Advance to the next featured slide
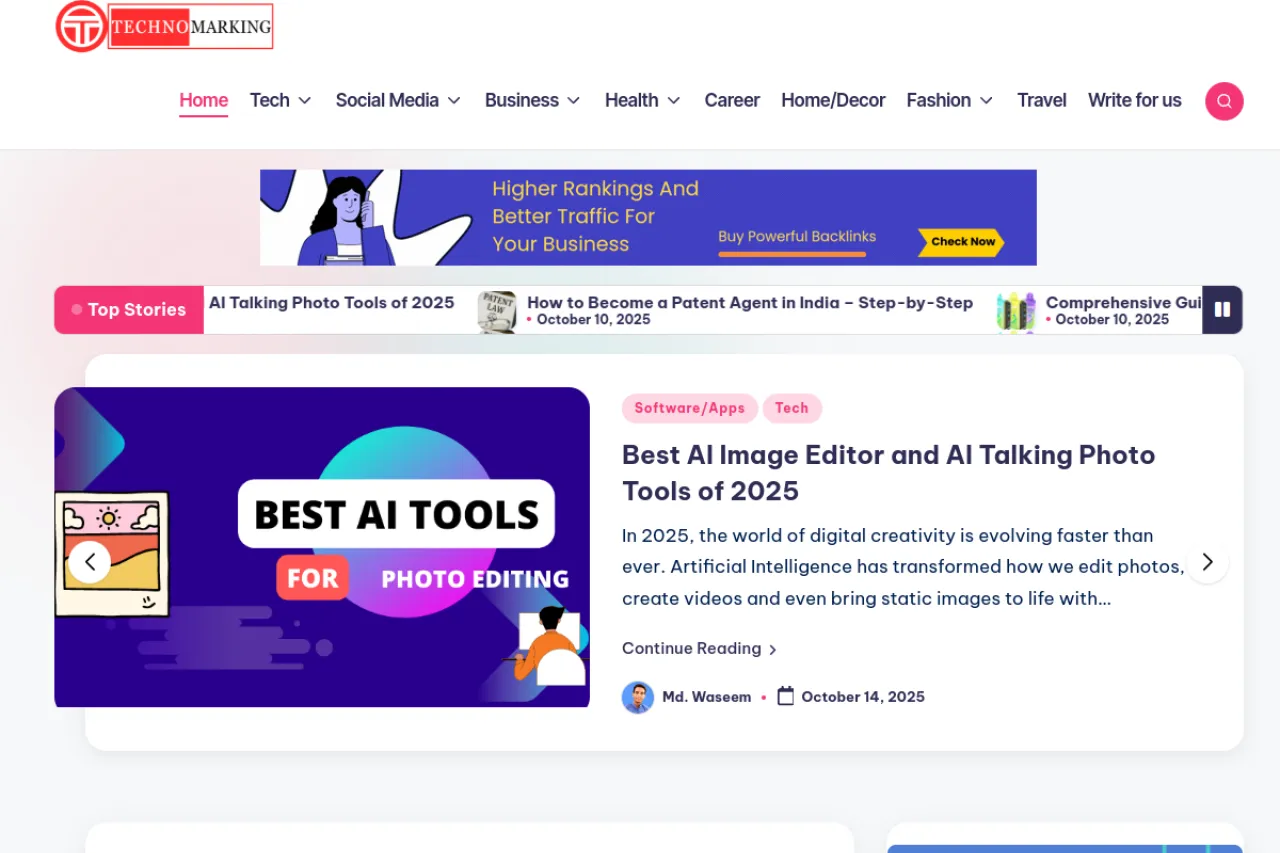Image resolution: width=1280 pixels, height=853 pixels. (x=1207, y=562)
